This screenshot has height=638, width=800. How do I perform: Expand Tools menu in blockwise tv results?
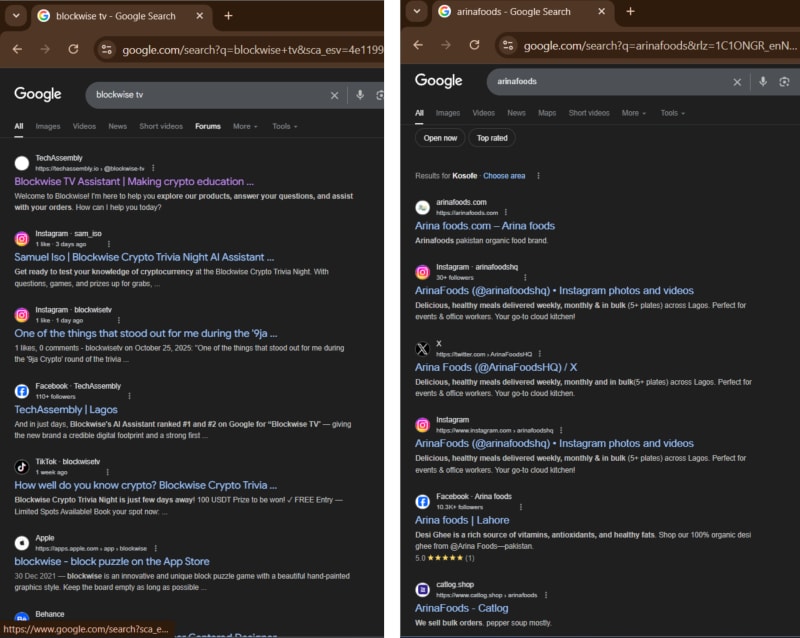[285, 126]
